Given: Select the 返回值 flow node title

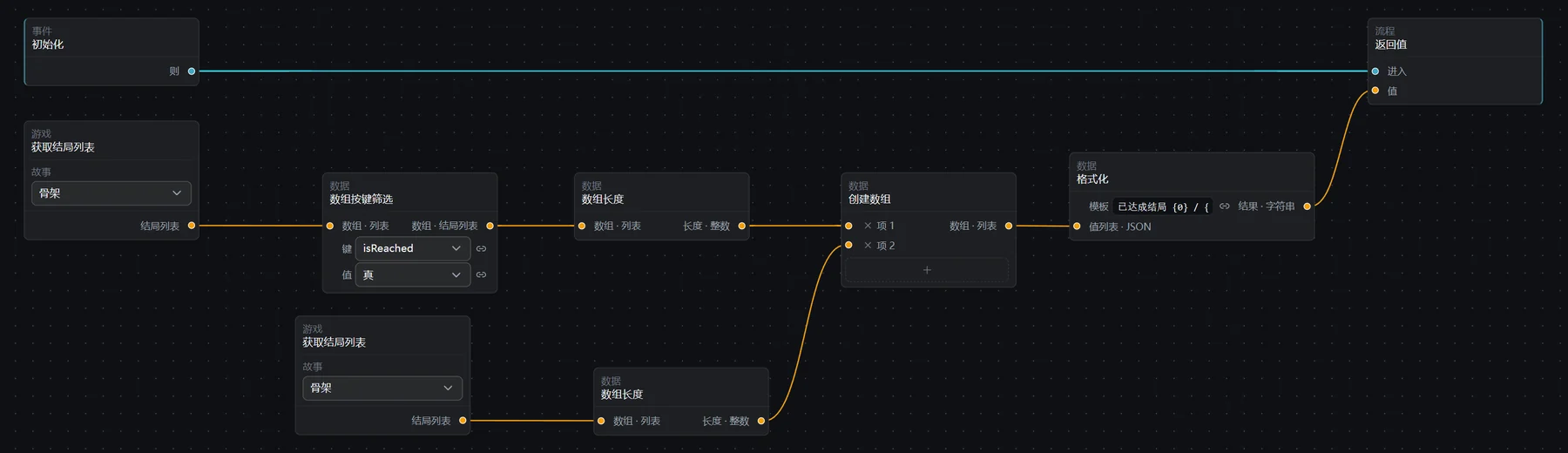Looking at the screenshot, I should 1391,44.
